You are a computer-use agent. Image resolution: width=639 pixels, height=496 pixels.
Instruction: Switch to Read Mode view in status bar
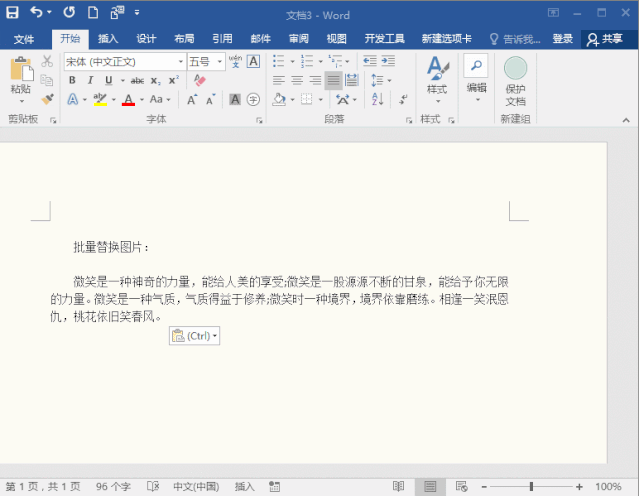pyautogui.click(x=398, y=486)
